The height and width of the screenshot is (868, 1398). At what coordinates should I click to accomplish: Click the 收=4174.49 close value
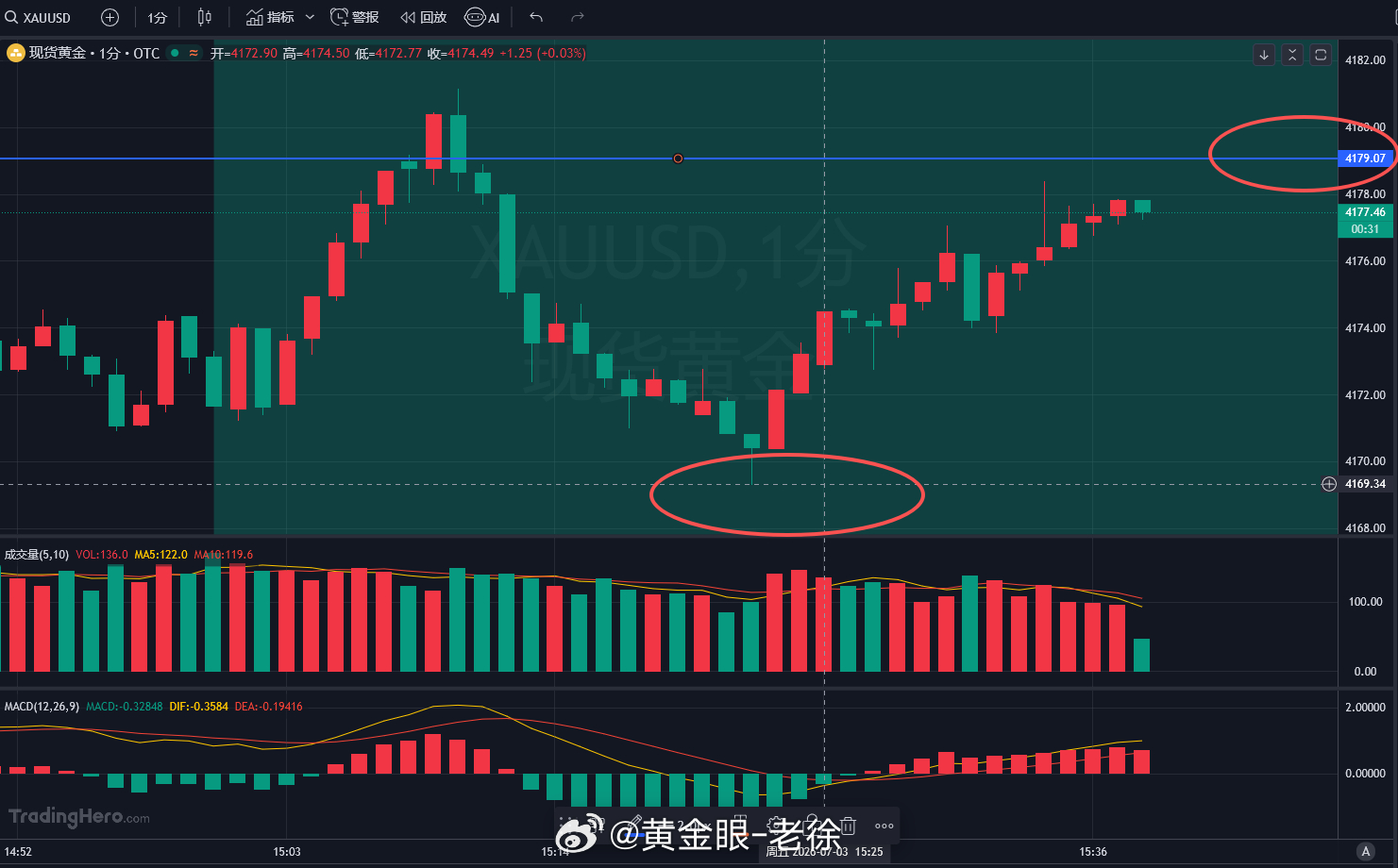[461, 54]
